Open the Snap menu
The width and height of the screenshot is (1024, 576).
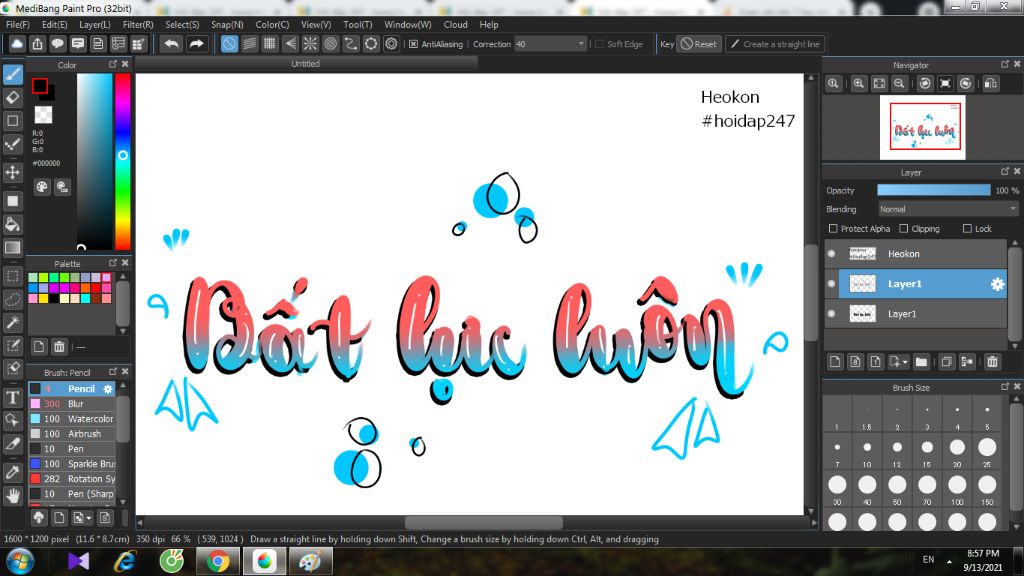tap(227, 24)
